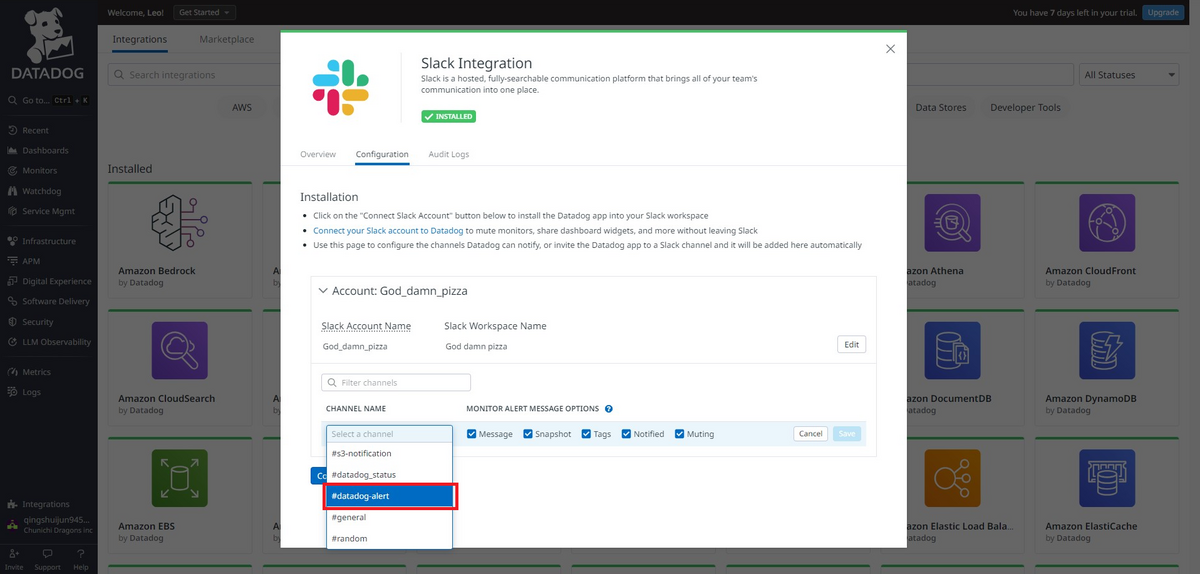Screen dimensions: 1200x574
Task: Click the Save button in channel row
Action: tap(847, 434)
